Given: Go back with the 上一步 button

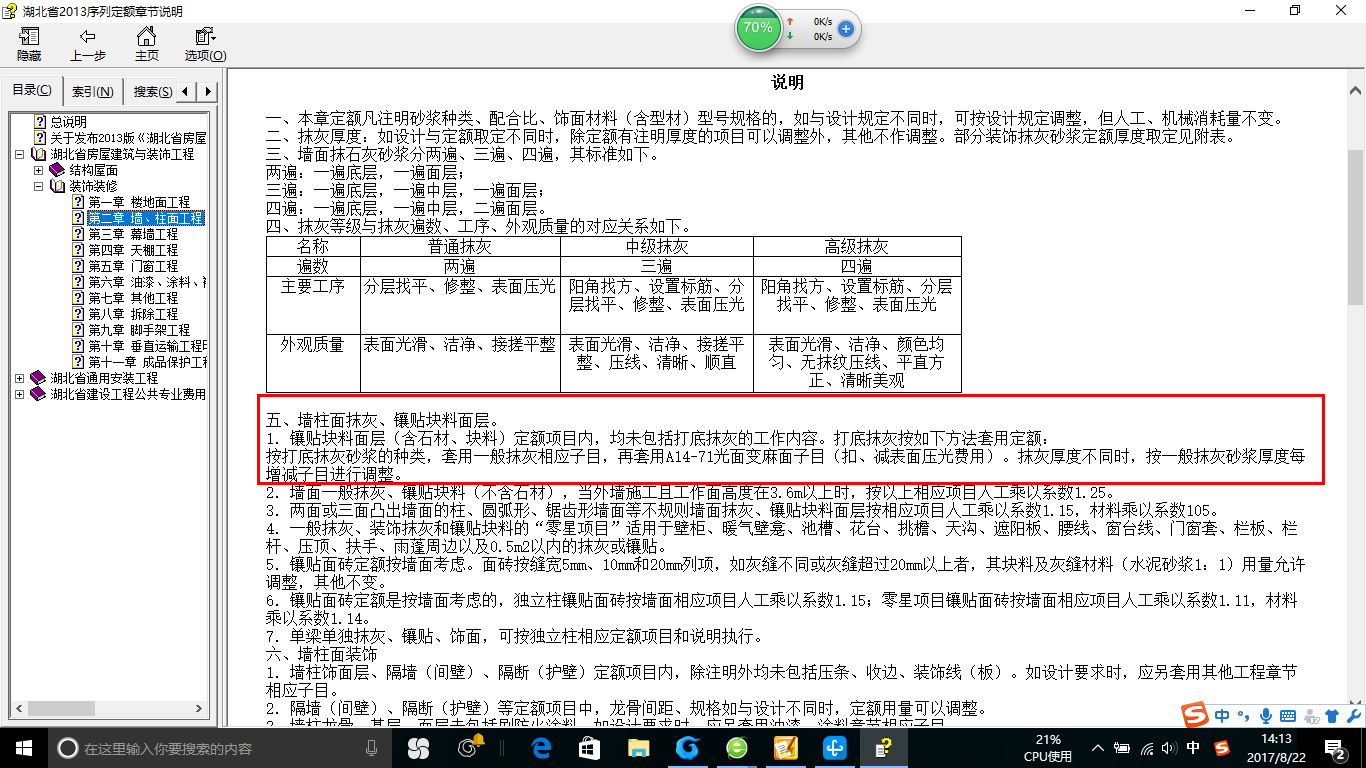Looking at the screenshot, I should pyautogui.click(x=88, y=44).
